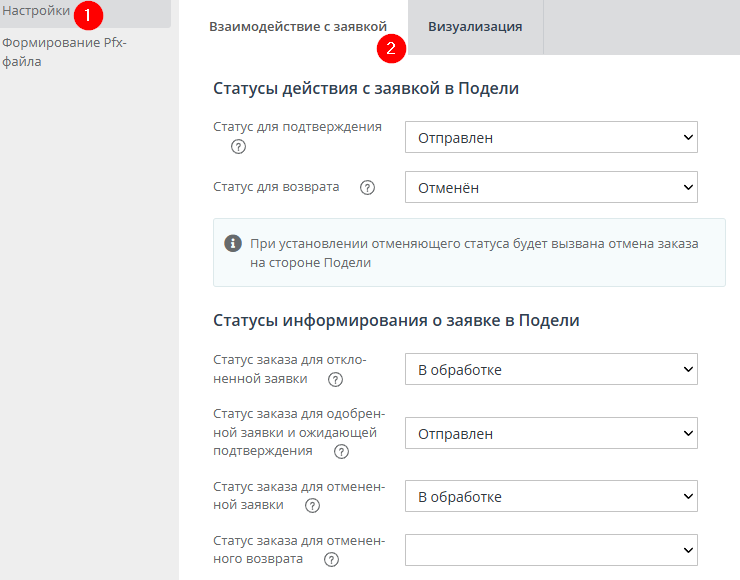Open the Статус для возврата dropdown
740x580 pixels.
tap(551, 187)
